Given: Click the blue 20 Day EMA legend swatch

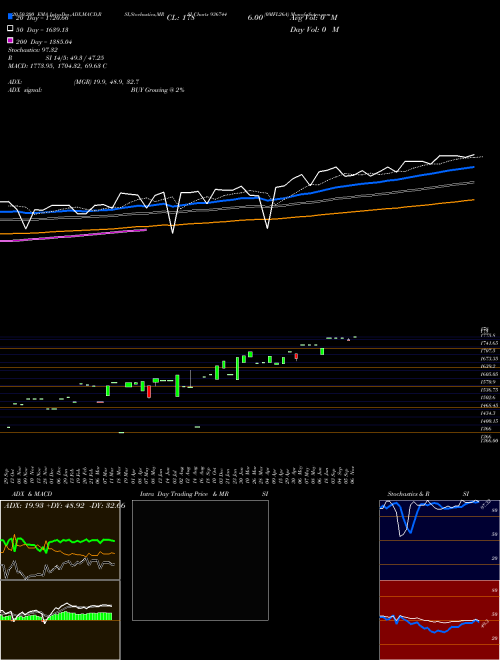Looking at the screenshot, I should 10,17.
